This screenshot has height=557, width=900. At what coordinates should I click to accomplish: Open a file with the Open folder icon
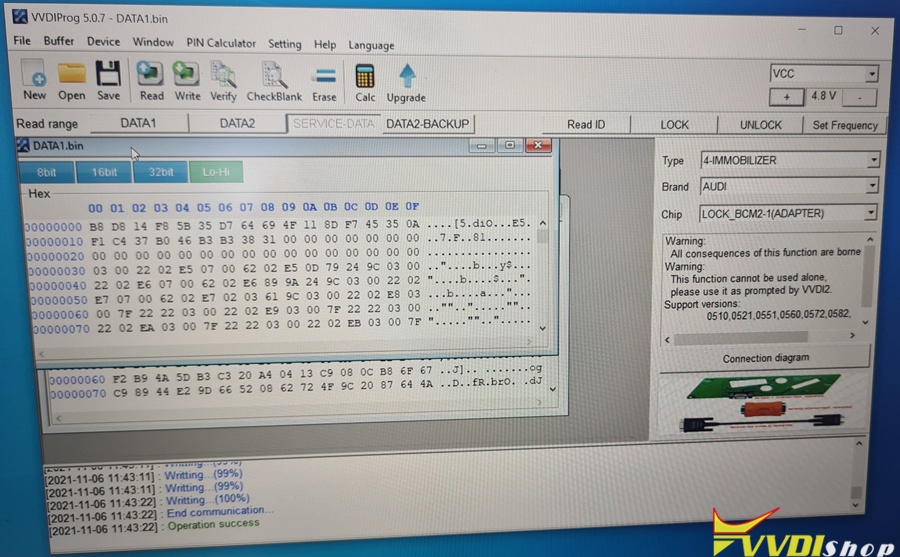(x=71, y=80)
